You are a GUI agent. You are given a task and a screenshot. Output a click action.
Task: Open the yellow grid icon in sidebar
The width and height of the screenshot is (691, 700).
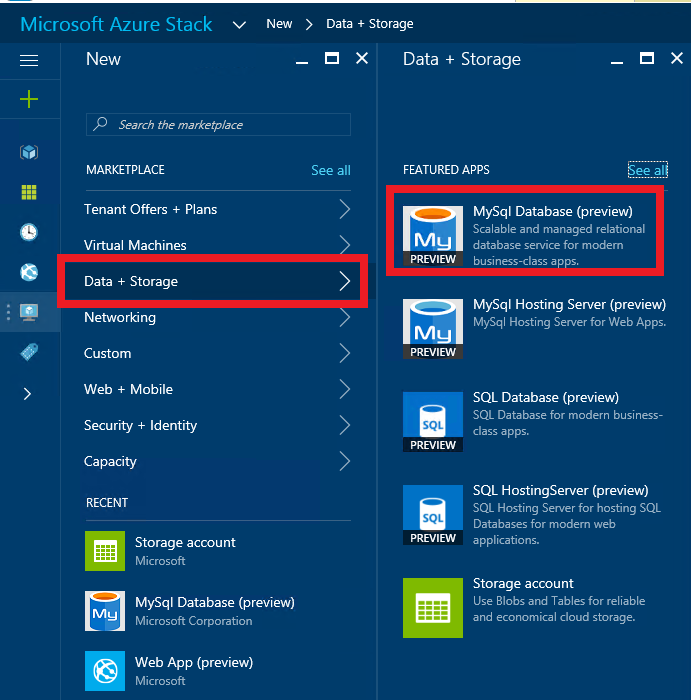(x=29, y=192)
